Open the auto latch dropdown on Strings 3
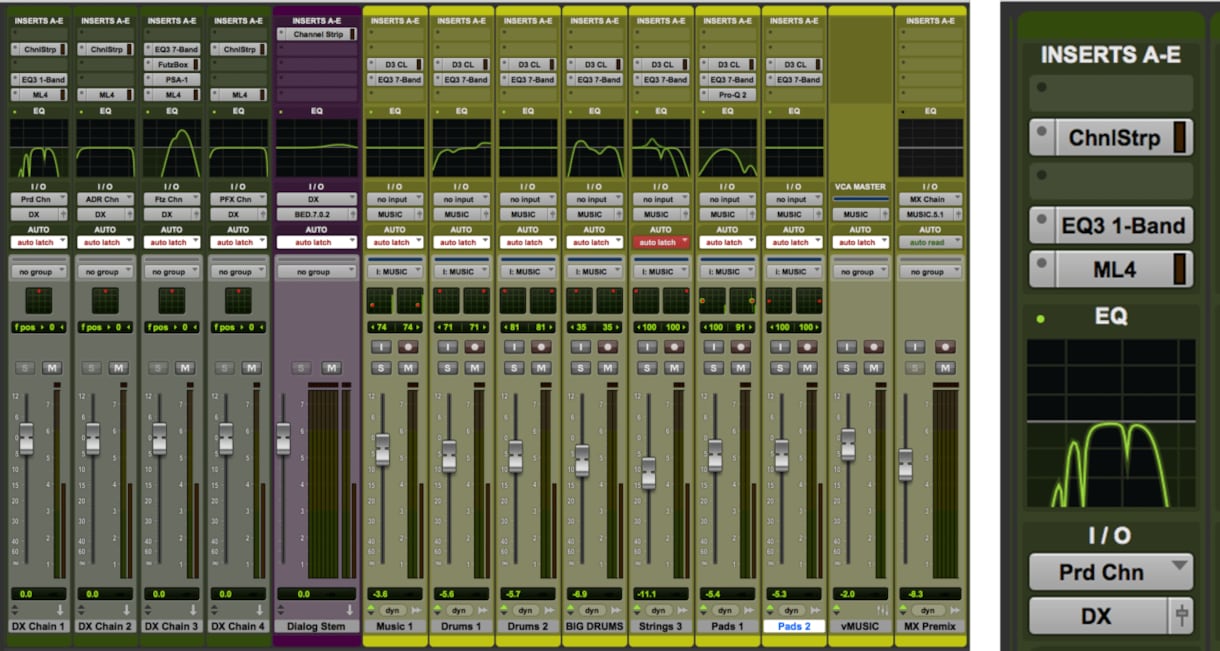 click(660, 242)
